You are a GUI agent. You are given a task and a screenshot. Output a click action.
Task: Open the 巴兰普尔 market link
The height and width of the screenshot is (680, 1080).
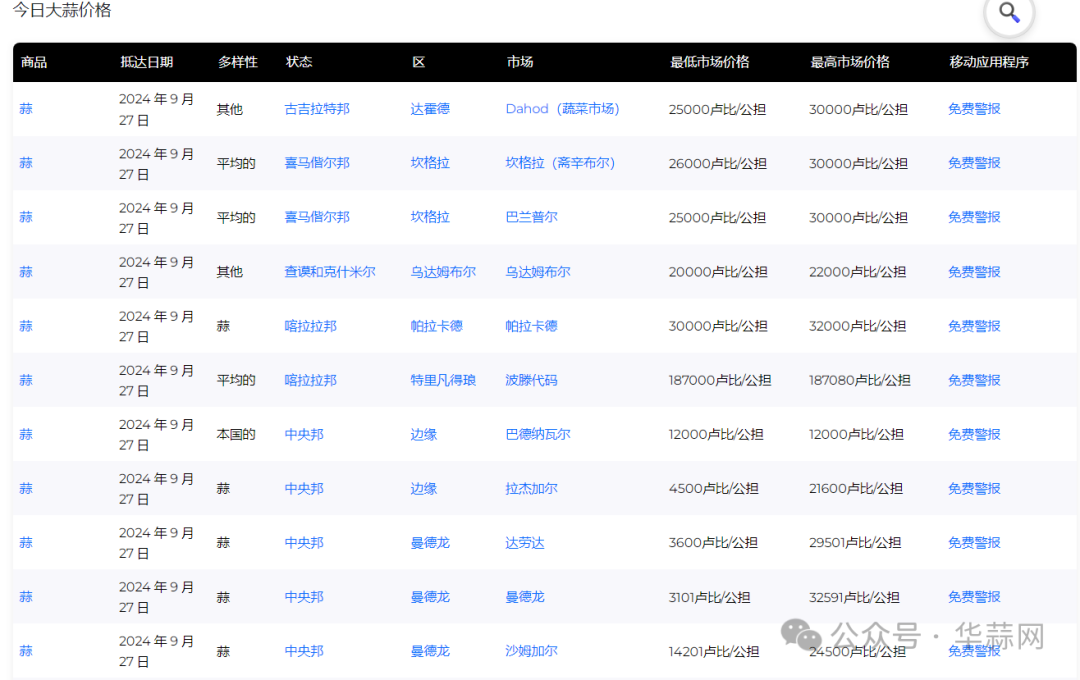point(531,217)
